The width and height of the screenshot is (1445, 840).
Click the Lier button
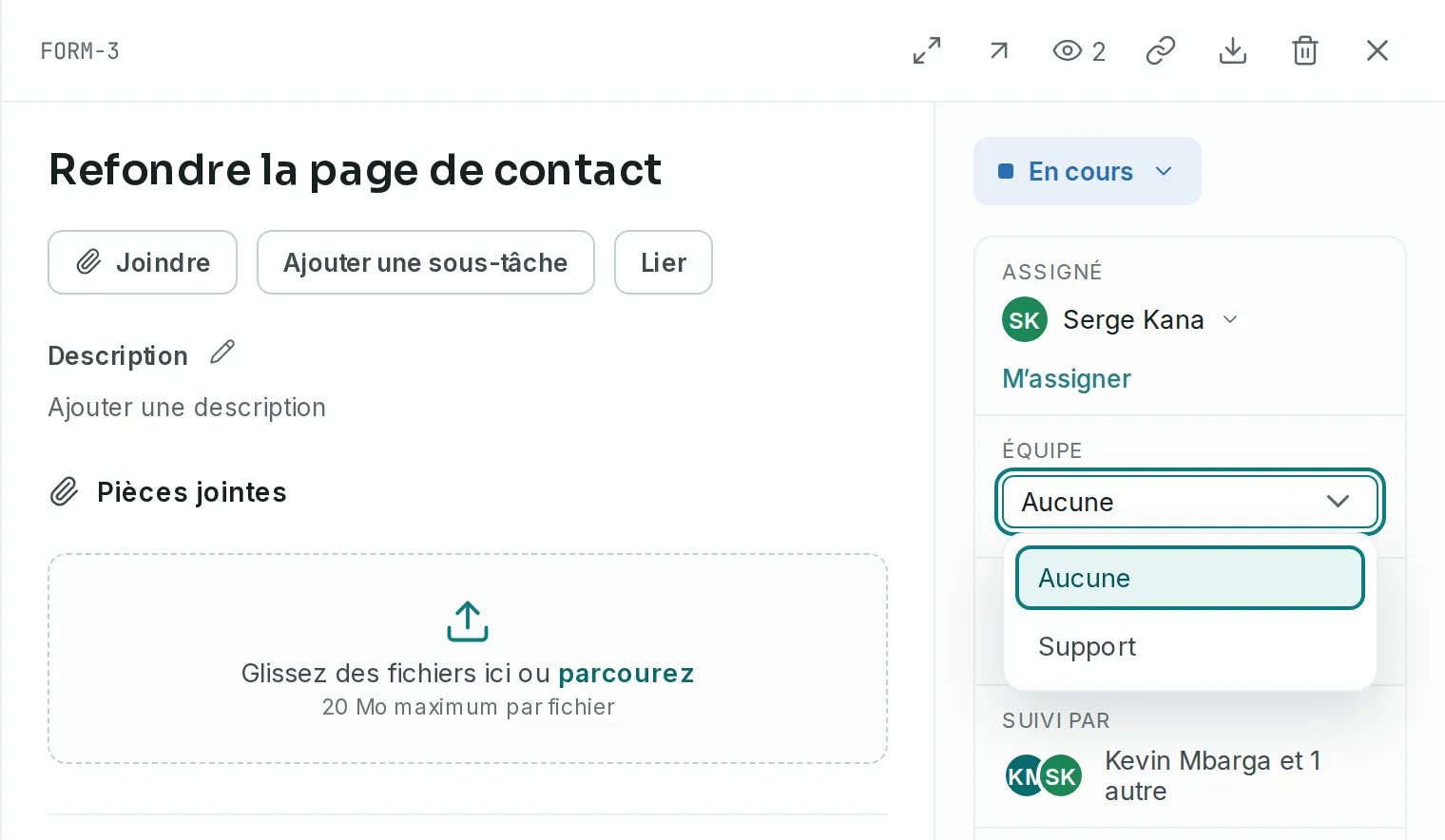click(664, 262)
